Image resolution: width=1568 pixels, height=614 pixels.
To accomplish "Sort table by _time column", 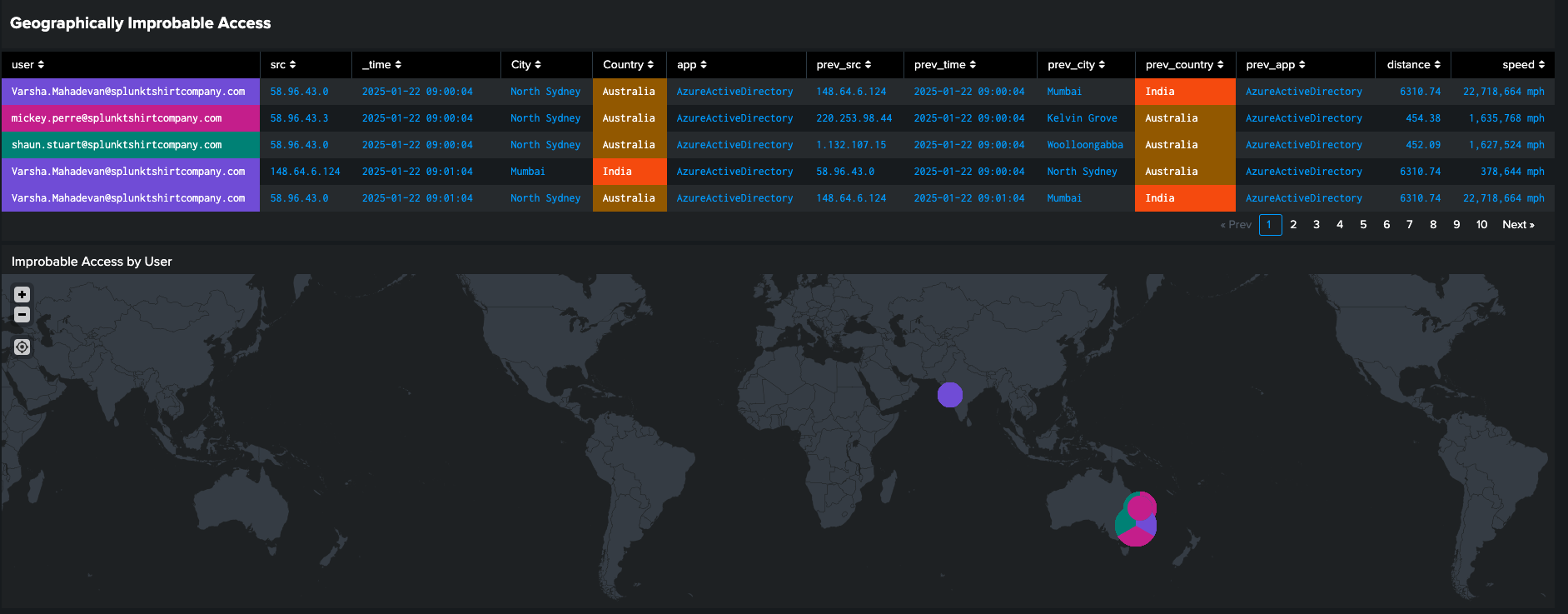I will point(382,65).
